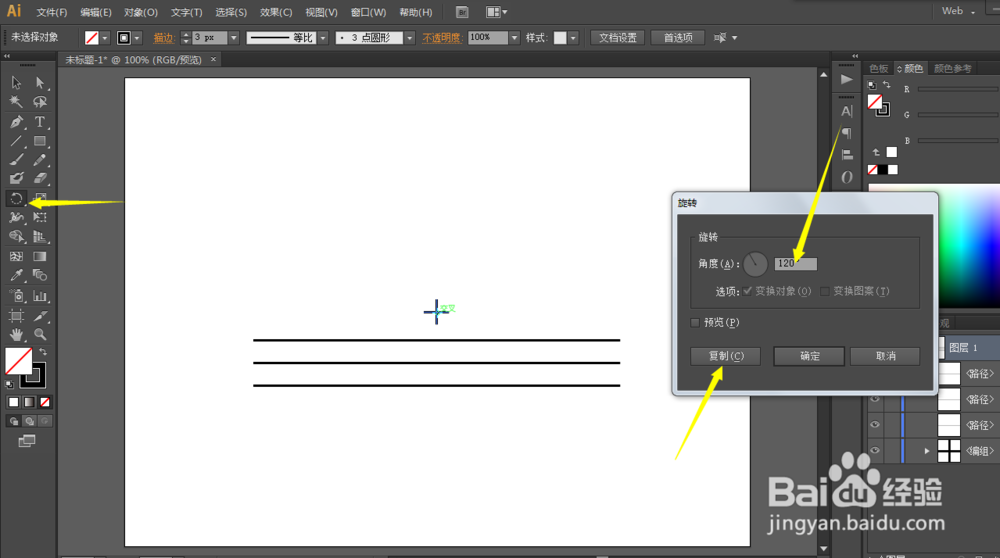The width and height of the screenshot is (1000, 558).
Task: Select the Selection tool (black arrow)
Action: coord(16,83)
